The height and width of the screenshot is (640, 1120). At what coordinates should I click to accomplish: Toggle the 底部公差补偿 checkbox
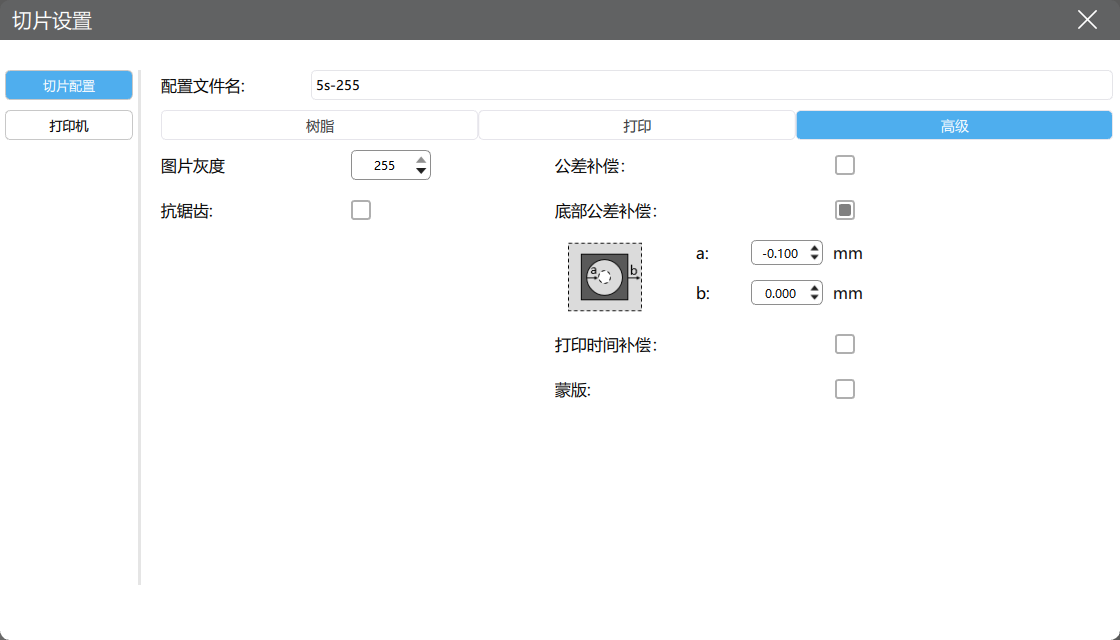click(x=845, y=210)
